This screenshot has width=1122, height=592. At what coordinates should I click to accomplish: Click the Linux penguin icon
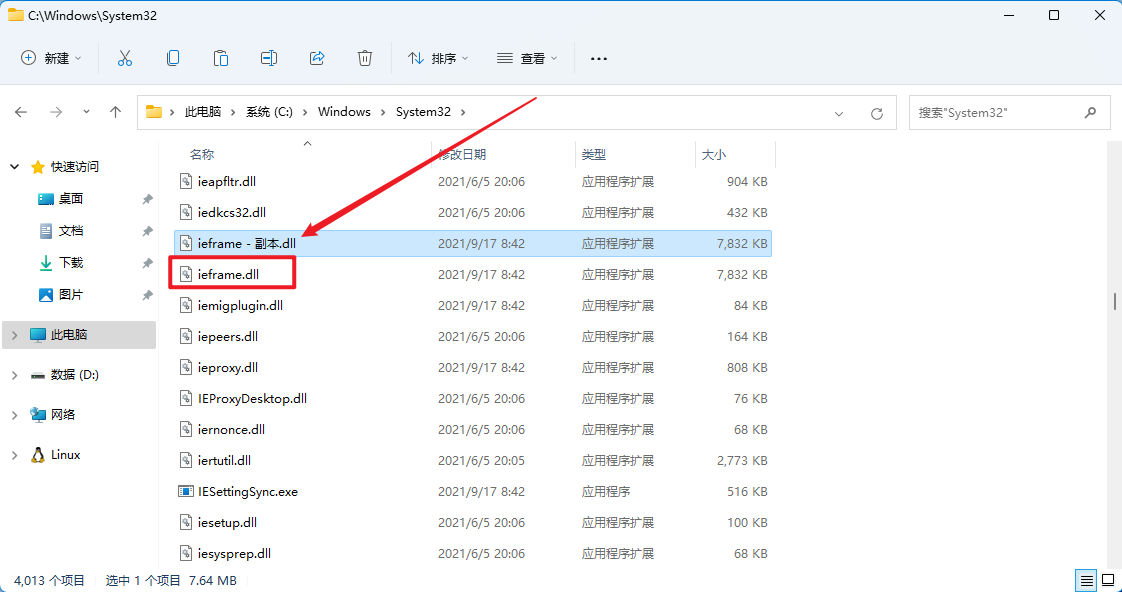38,455
